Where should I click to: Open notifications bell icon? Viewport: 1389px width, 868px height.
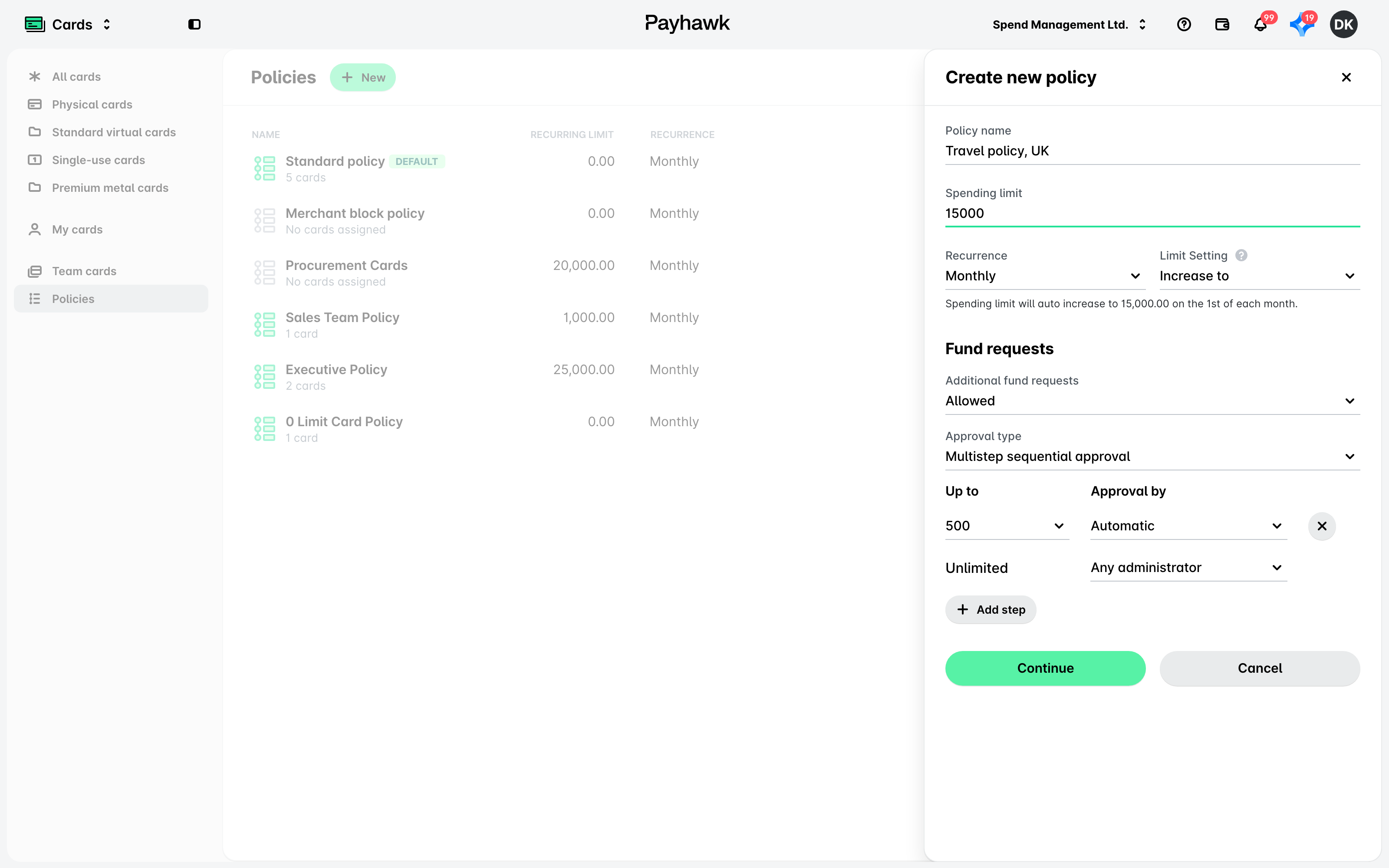pos(1260,24)
